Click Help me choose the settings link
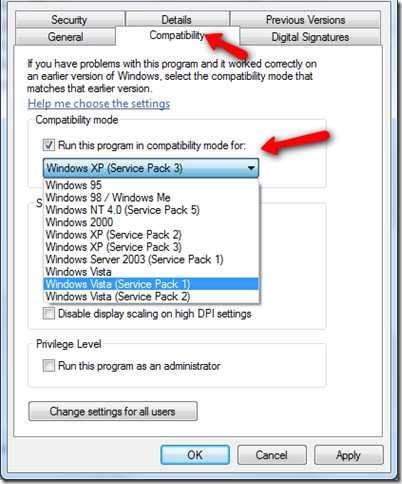 pos(99,104)
